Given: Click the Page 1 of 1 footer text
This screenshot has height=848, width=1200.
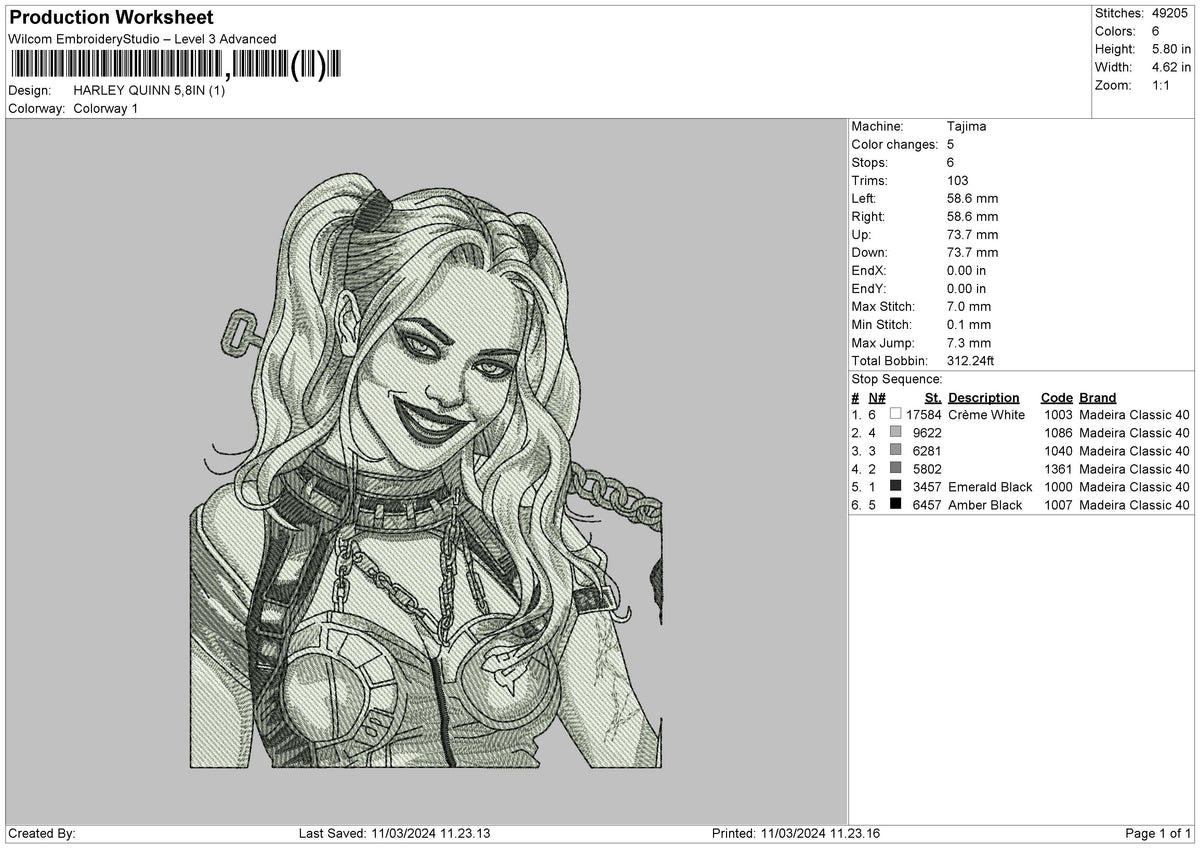Looking at the screenshot, I should (1159, 834).
